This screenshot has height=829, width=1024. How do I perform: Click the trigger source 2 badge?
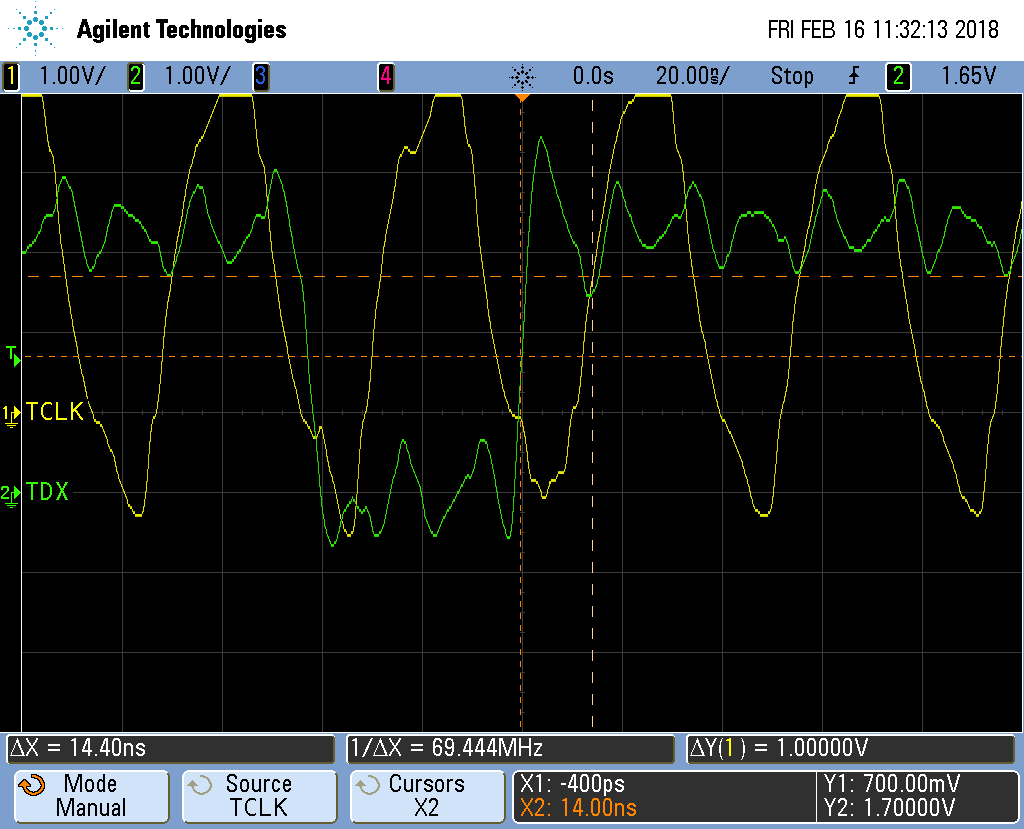click(898, 76)
